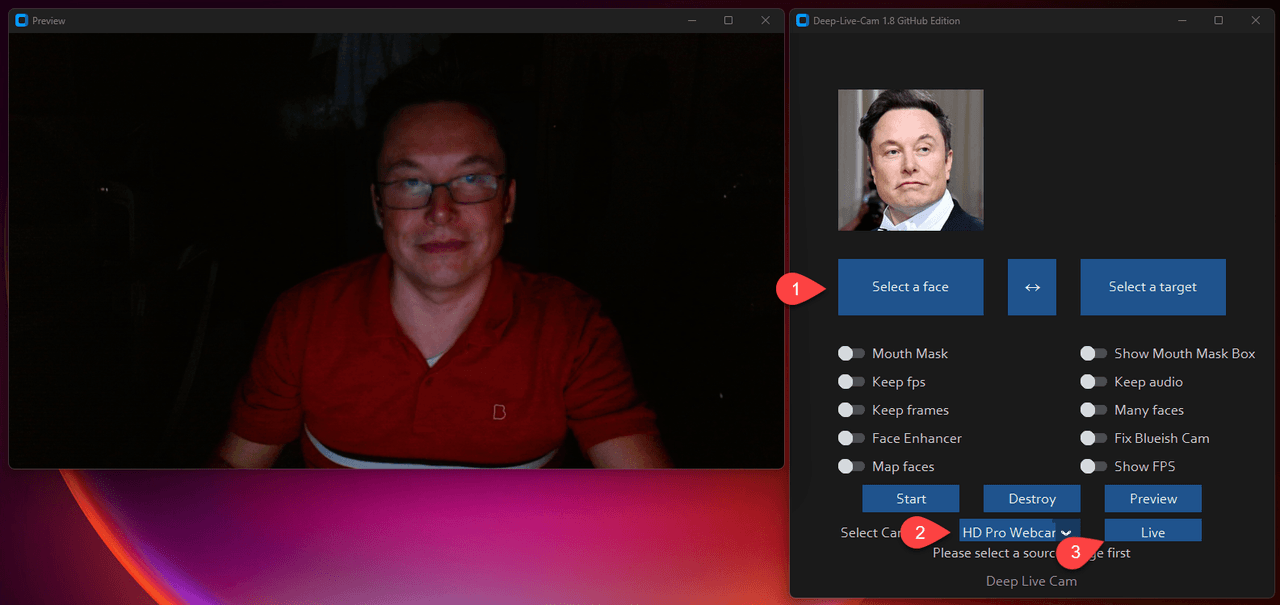This screenshot has width=1280, height=605.
Task: Click the source face thumbnail image
Action: (x=910, y=160)
